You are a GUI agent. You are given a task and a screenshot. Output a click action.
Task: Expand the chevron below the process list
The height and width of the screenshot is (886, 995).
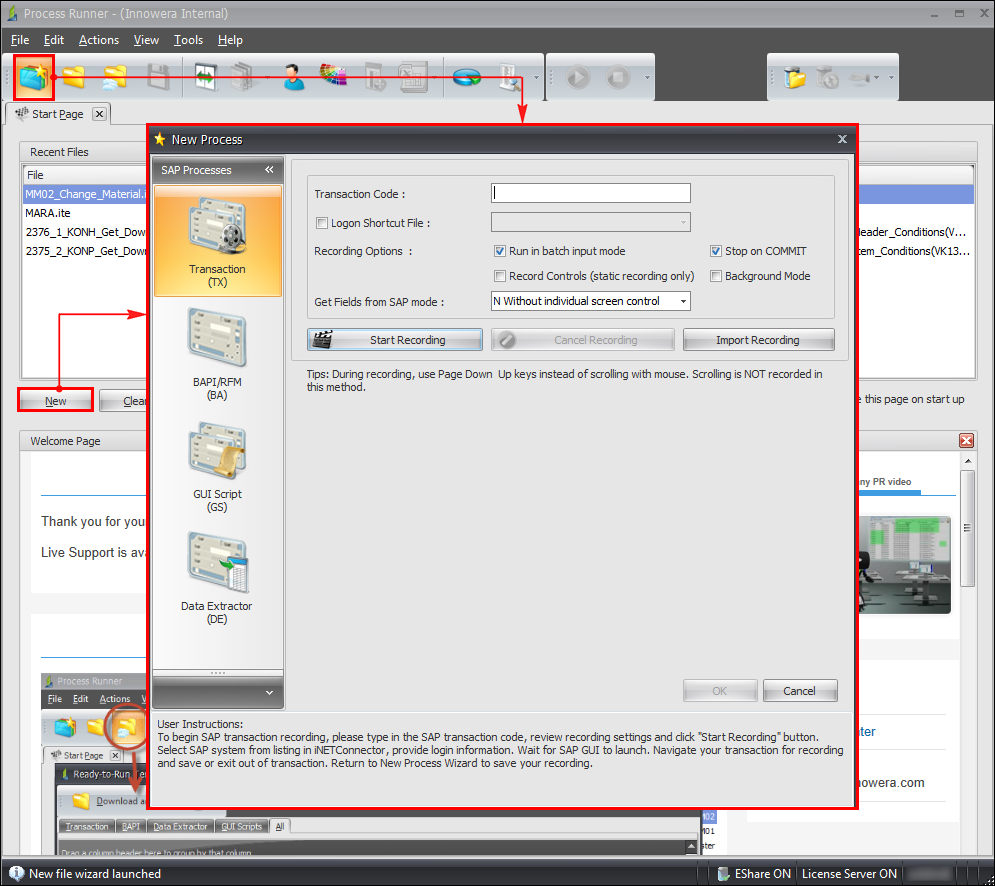click(269, 692)
